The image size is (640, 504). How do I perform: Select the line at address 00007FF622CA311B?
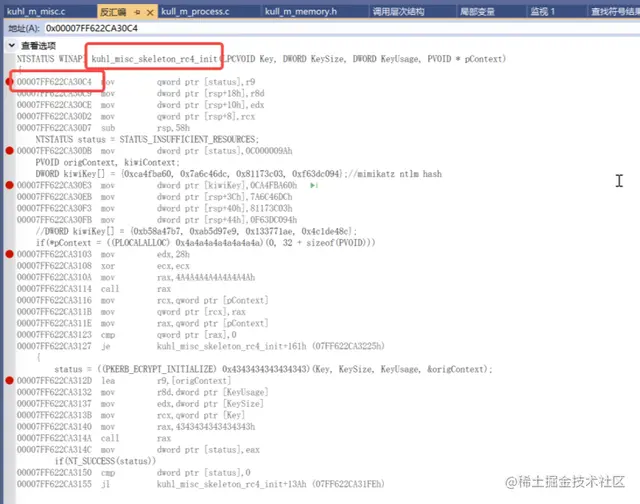[131, 312]
